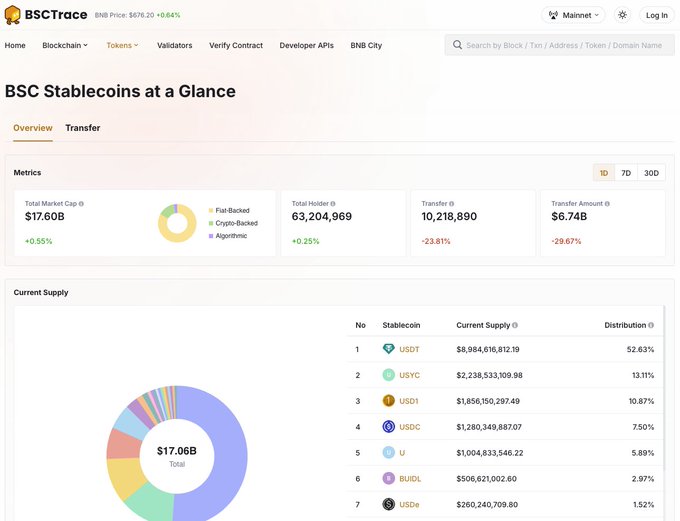Click the USDC token icon

(389, 427)
